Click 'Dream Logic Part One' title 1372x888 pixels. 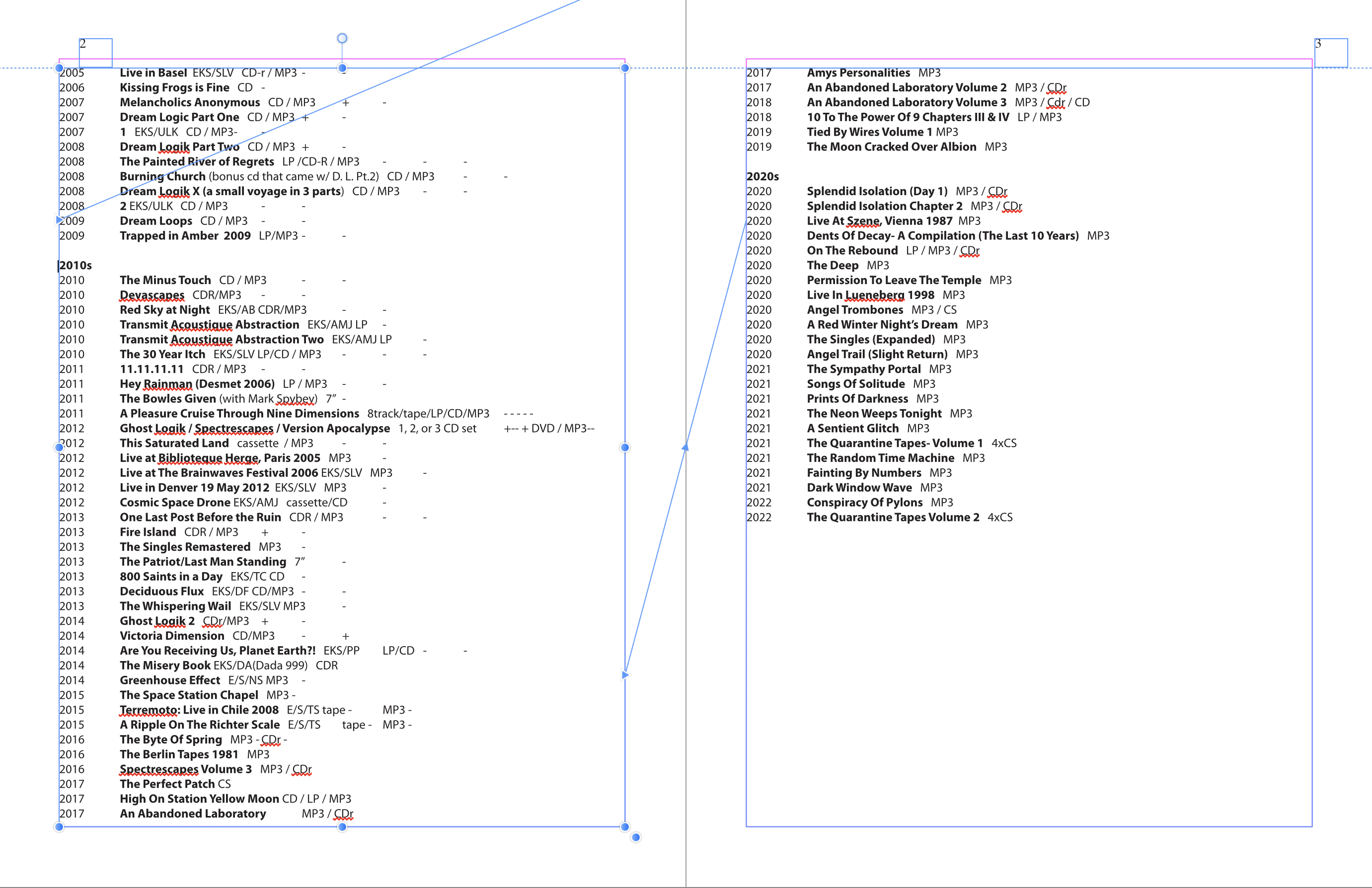pyautogui.click(x=179, y=117)
